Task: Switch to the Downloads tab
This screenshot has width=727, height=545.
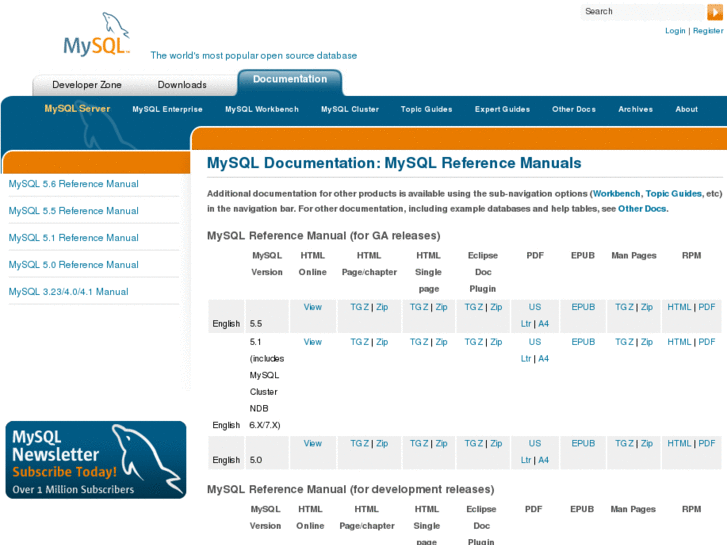Action: [x=182, y=85]
